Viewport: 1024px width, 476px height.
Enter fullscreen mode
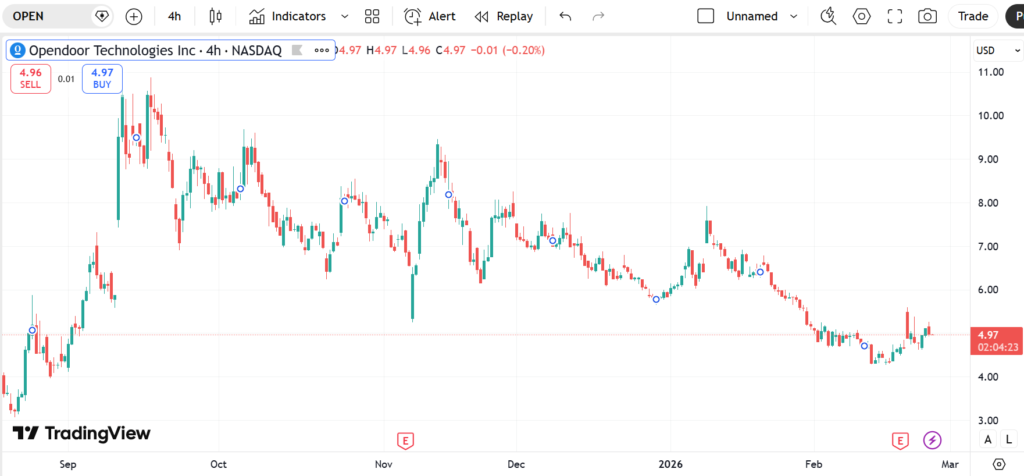coord(895,16)
